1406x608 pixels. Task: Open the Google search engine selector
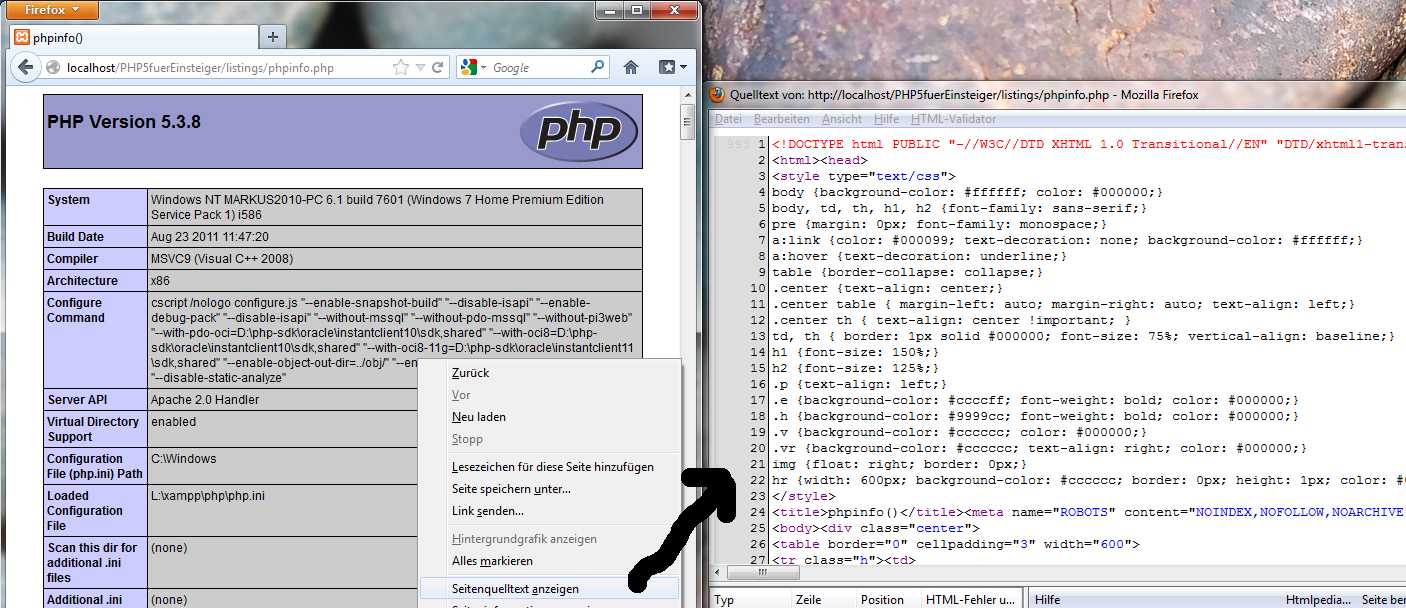(473, 68)
